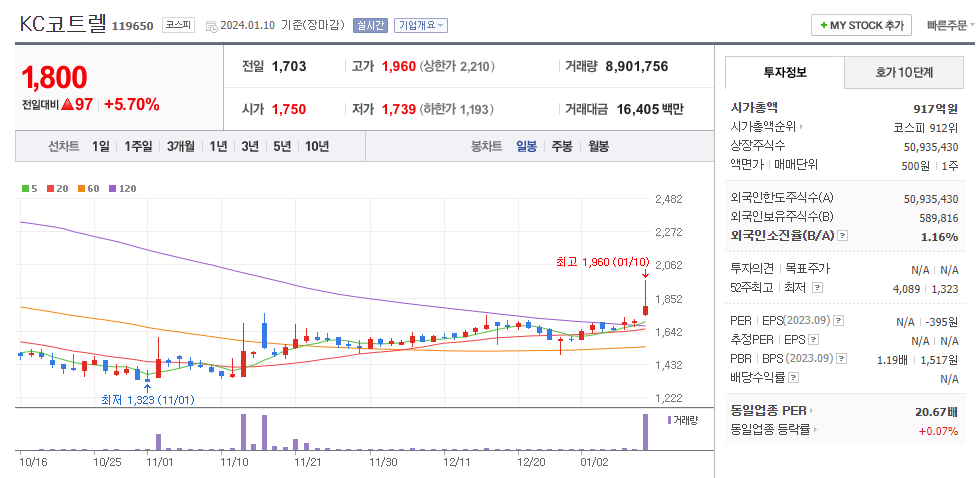Click the green 5-day moving average legend
Viewport: 980px width, 478px height.
29,188
